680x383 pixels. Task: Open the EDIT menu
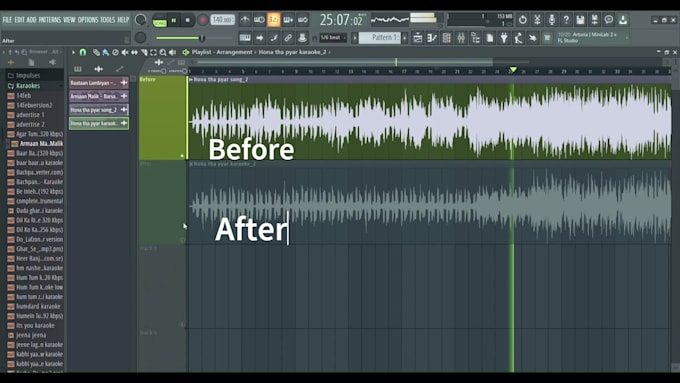pyautogui.click(x=20, y=20)
